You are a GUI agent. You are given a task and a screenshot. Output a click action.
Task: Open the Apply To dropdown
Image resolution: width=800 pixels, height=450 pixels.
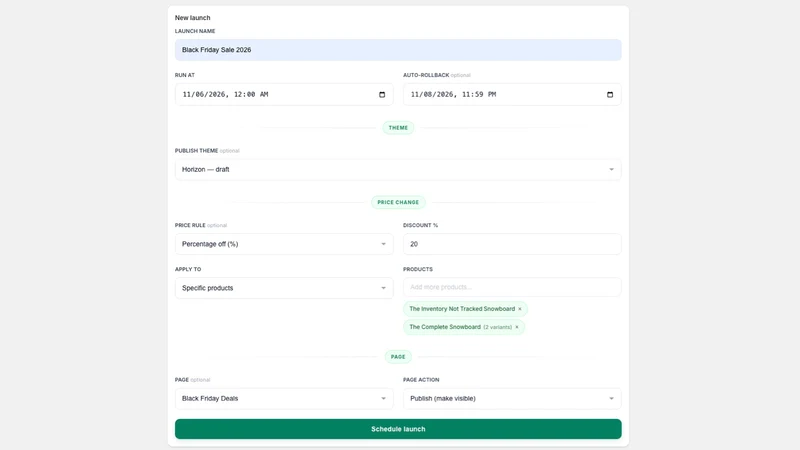point(284,288)
